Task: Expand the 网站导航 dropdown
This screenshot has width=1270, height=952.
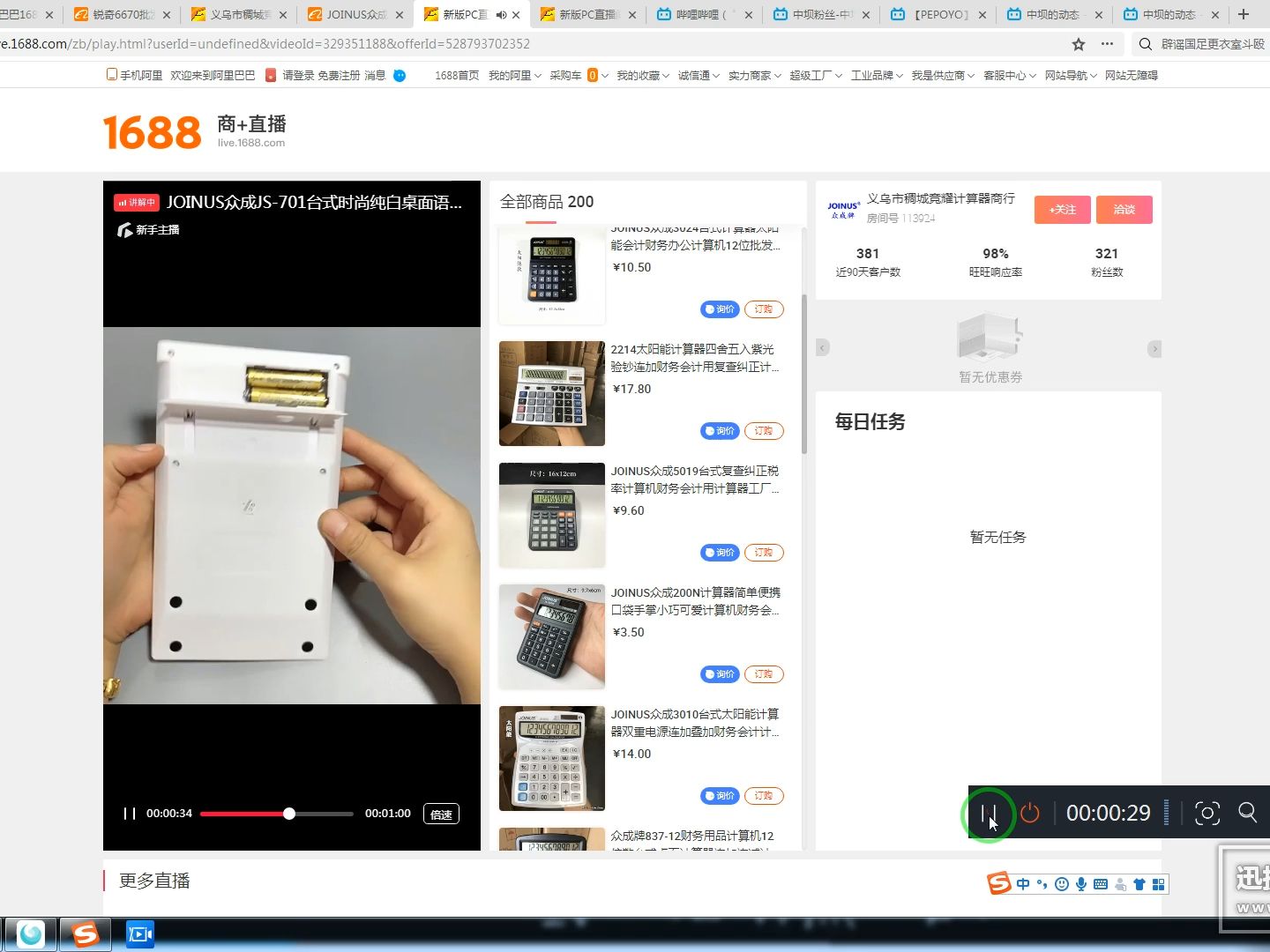Action: click(1071, 76)
